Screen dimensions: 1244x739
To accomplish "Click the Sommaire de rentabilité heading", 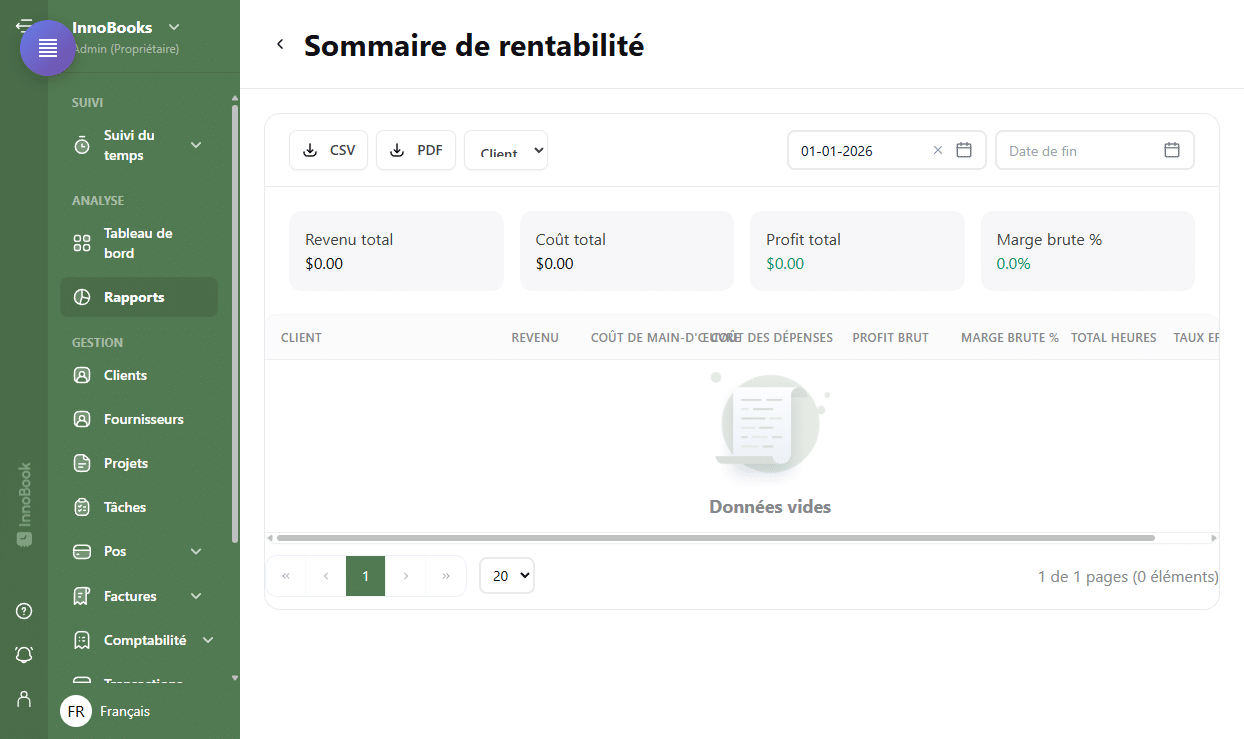I will pyautogui.click(x=474, y=45).
